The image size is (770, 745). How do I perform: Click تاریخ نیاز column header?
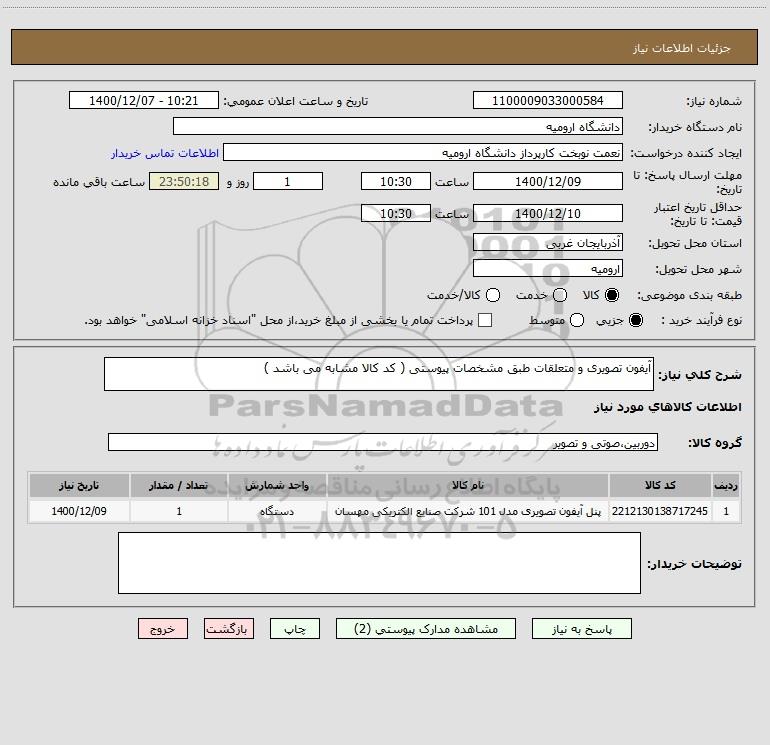pyautogui.click(x=79, y=485)
